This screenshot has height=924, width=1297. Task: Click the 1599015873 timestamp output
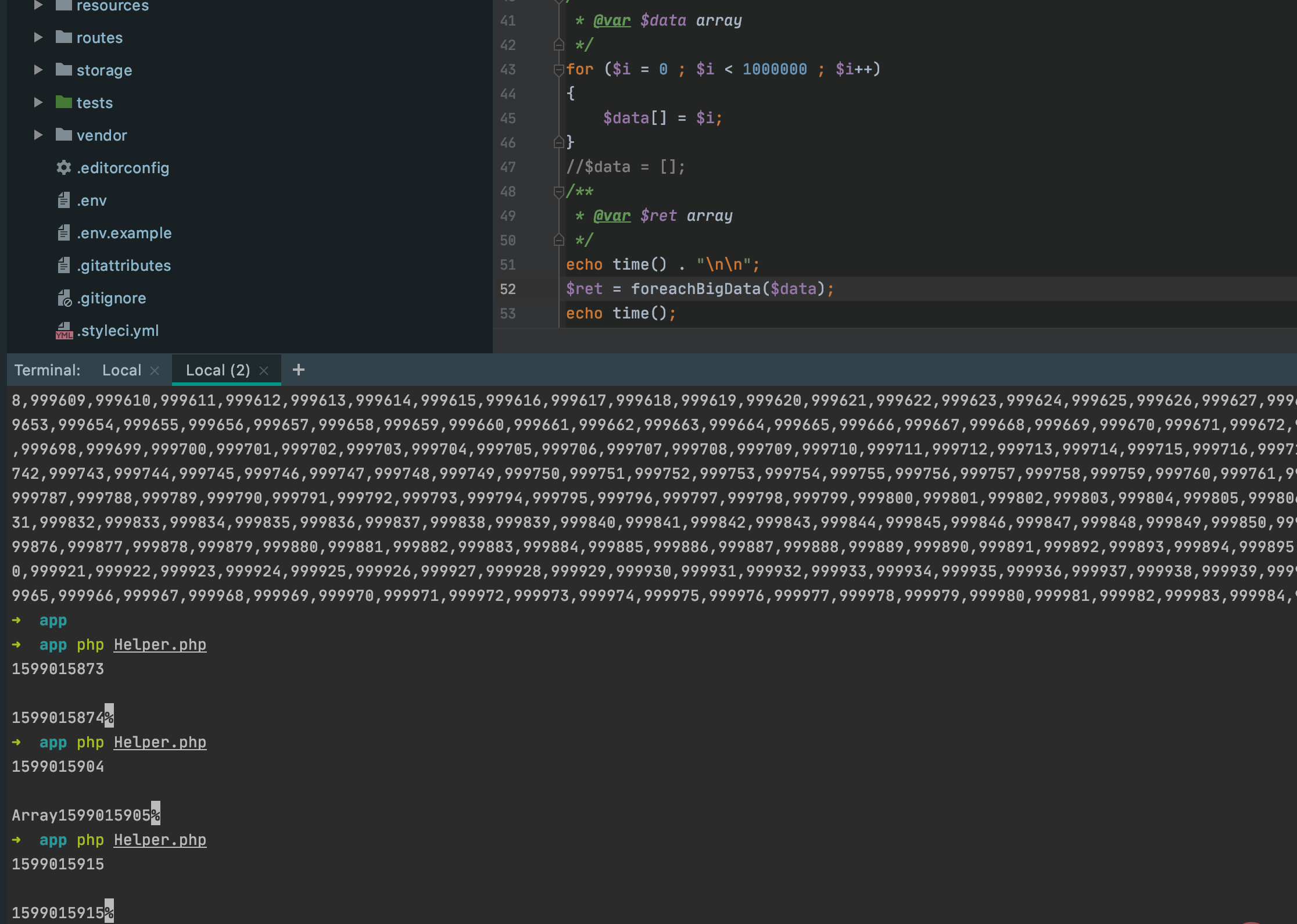click(x=58, y=669)
